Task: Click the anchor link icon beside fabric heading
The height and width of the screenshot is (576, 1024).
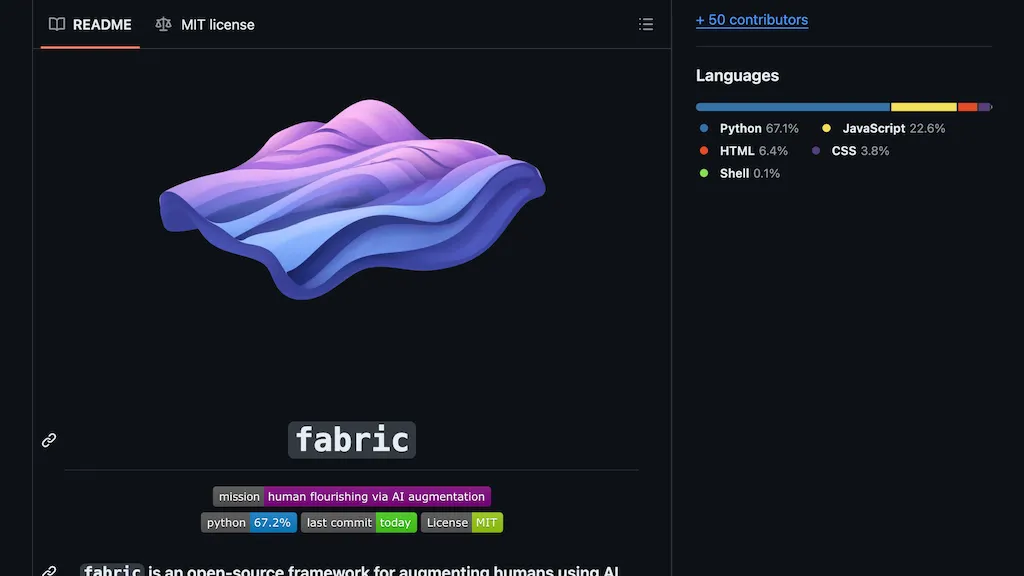Action: tap(48, 440)
